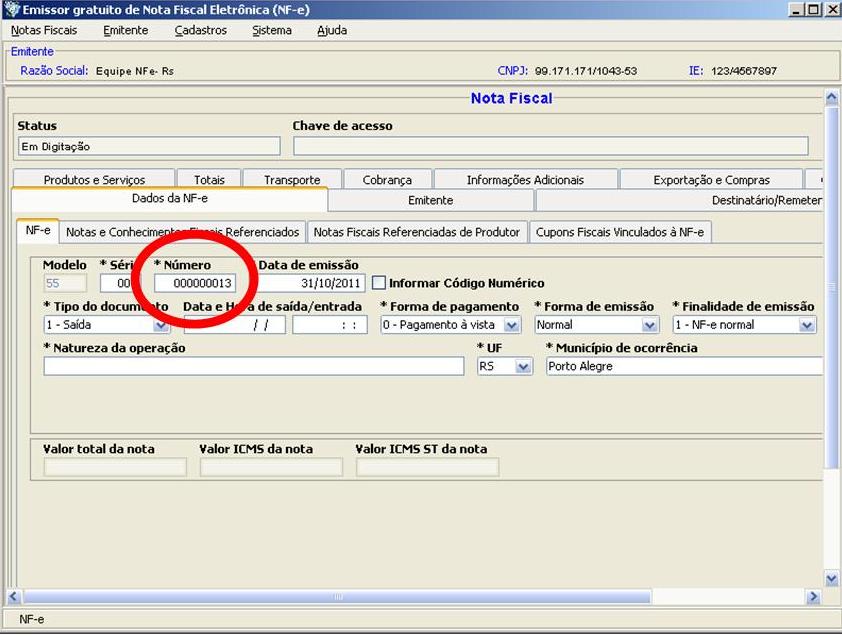Switch to Produtos e Serviços tab
The height and width of the screenshot is (636, 842).
(x=94, y=179)
